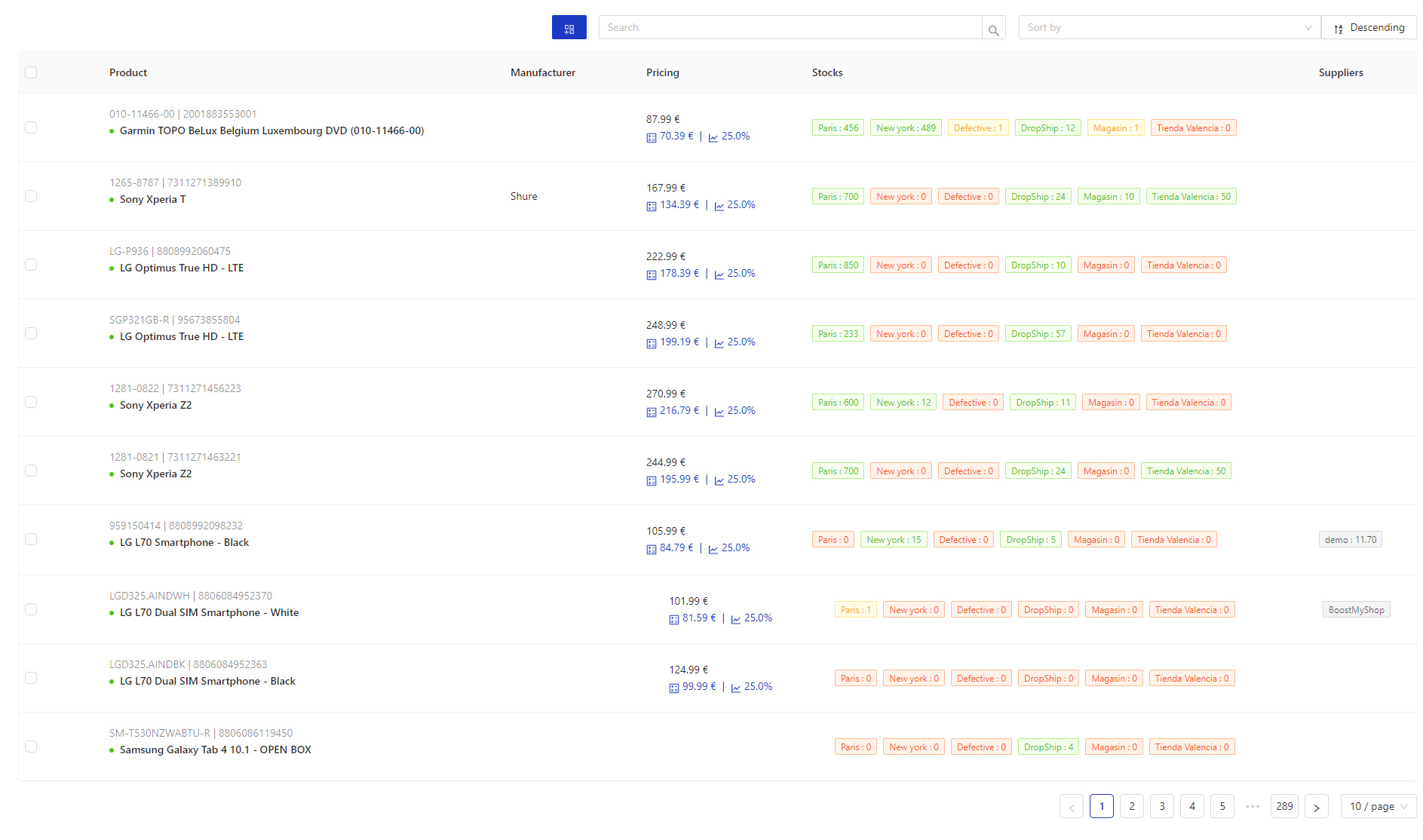Click Shure manufacturer cell

523,196
